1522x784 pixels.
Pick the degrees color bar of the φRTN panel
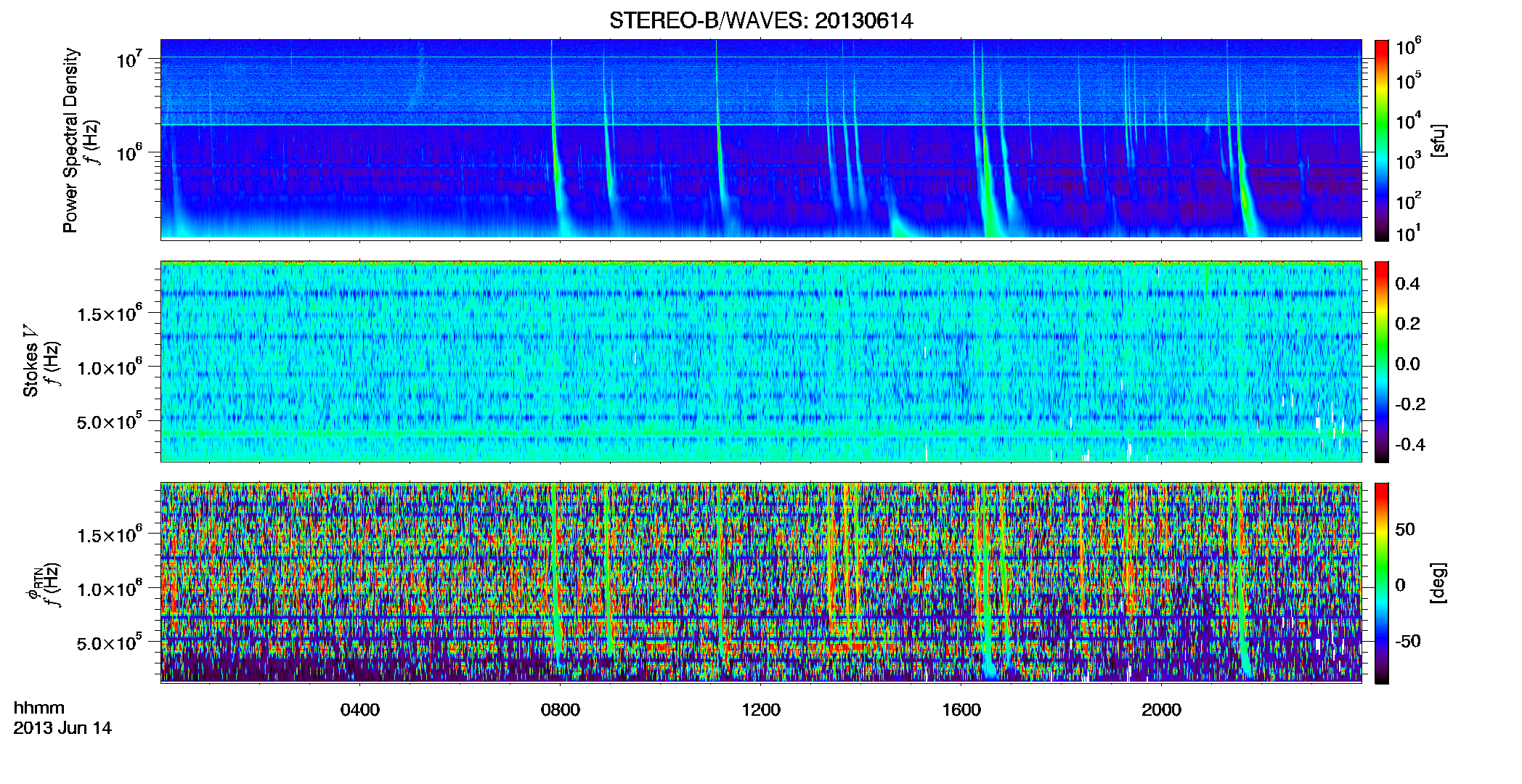pyautogui.click(x=1382, y=583)
